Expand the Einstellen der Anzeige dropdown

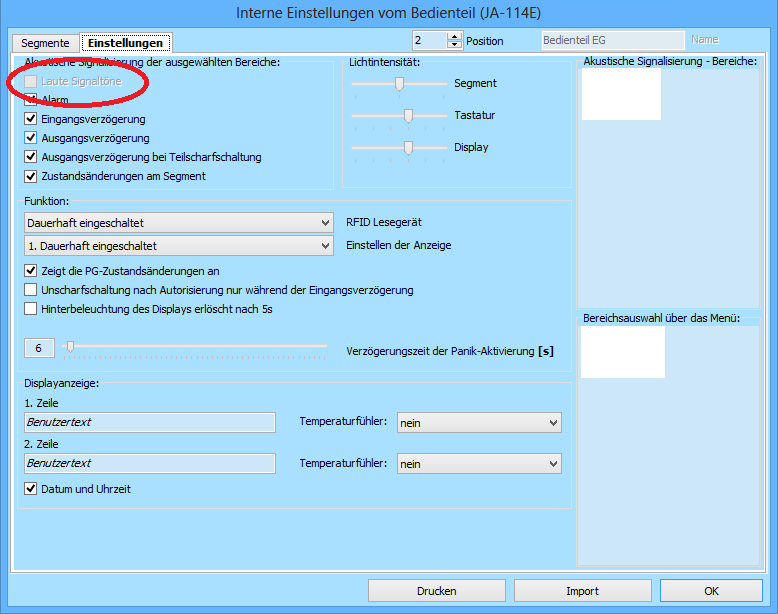[x=178, y=245]
